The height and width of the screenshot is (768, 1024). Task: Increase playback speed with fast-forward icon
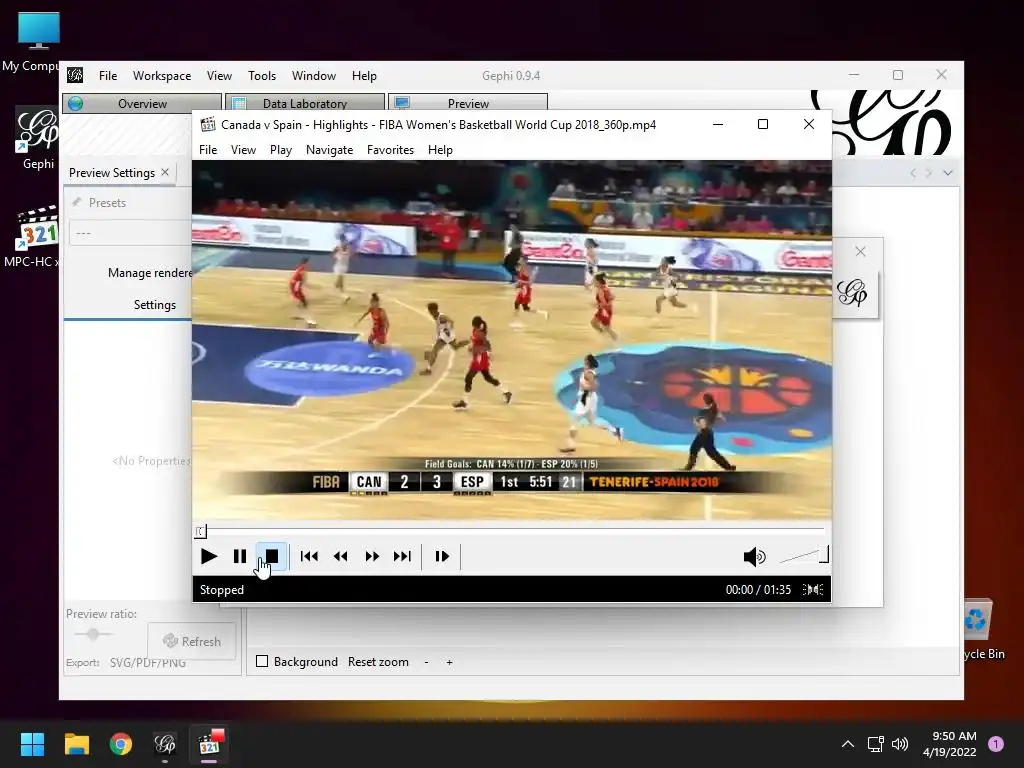tap(372, 556)
